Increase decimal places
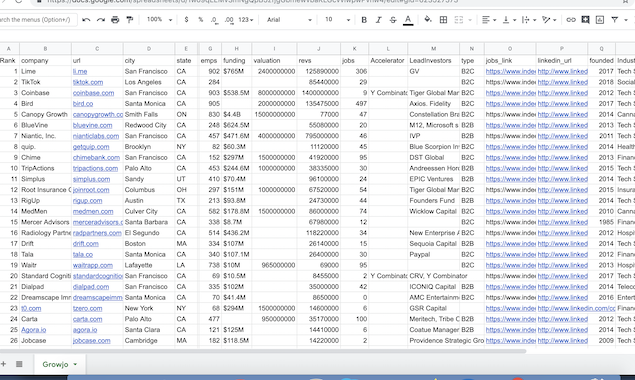The image size is (635, 380). [x=229, y=19]
